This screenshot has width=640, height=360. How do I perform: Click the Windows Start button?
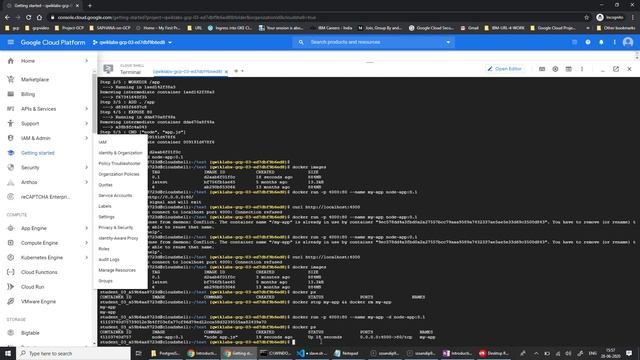tap(8, 353)
